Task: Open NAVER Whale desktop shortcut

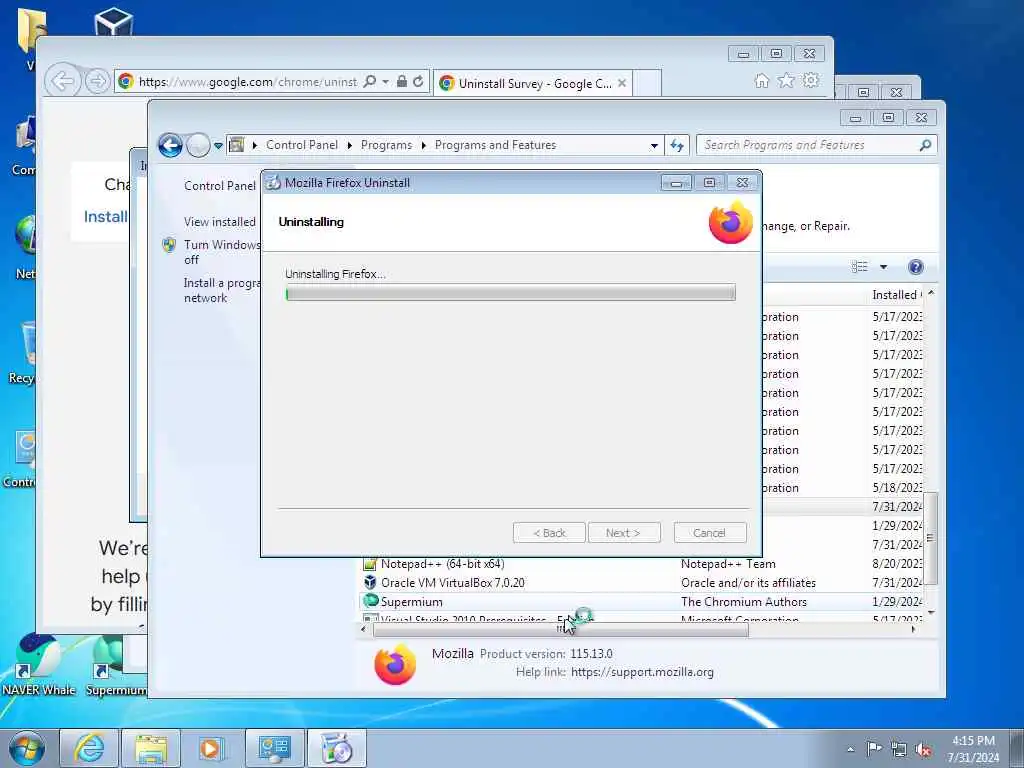Action: tap(38, 665)
